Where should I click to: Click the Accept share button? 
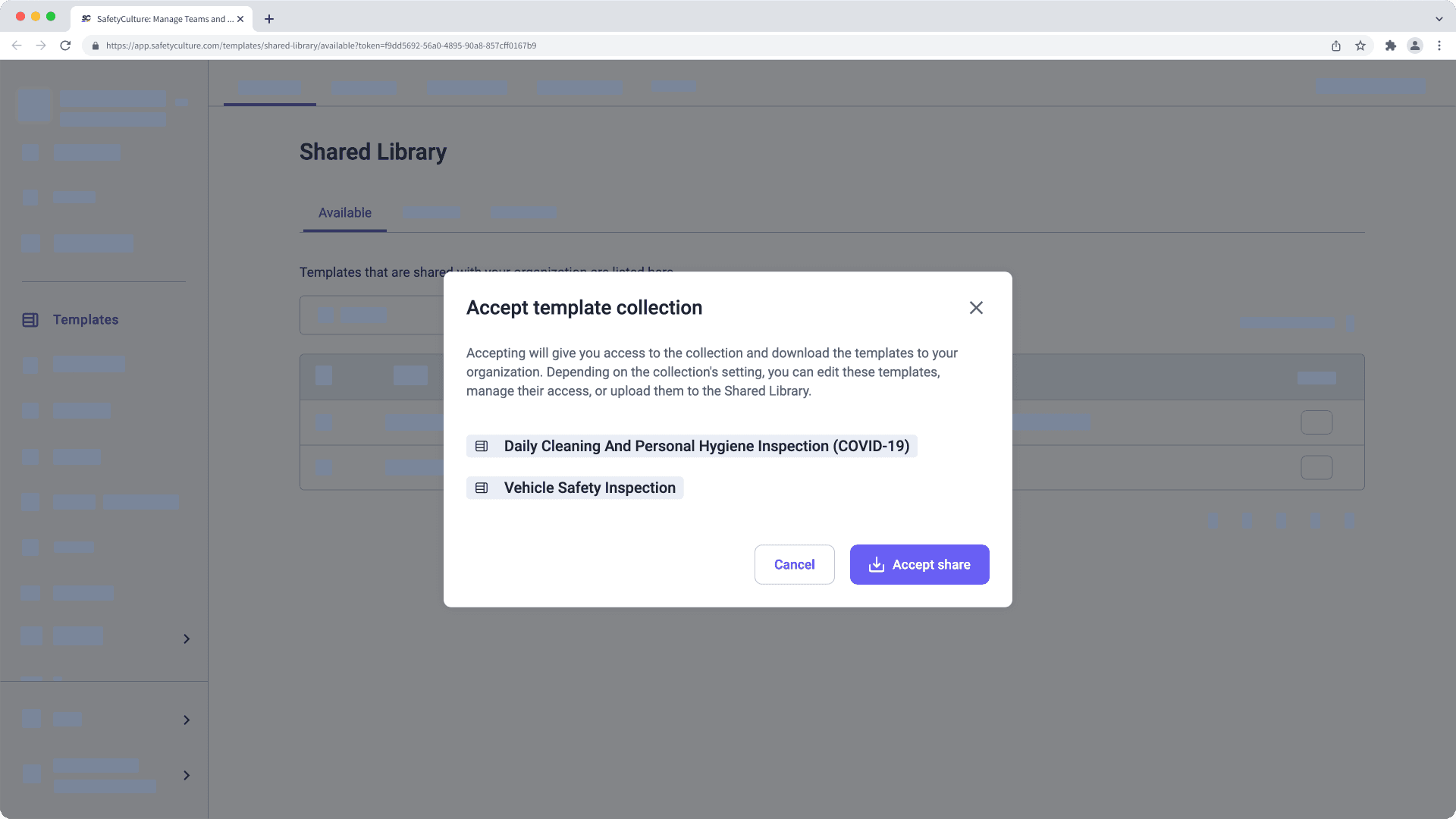[x=919, y=564]
